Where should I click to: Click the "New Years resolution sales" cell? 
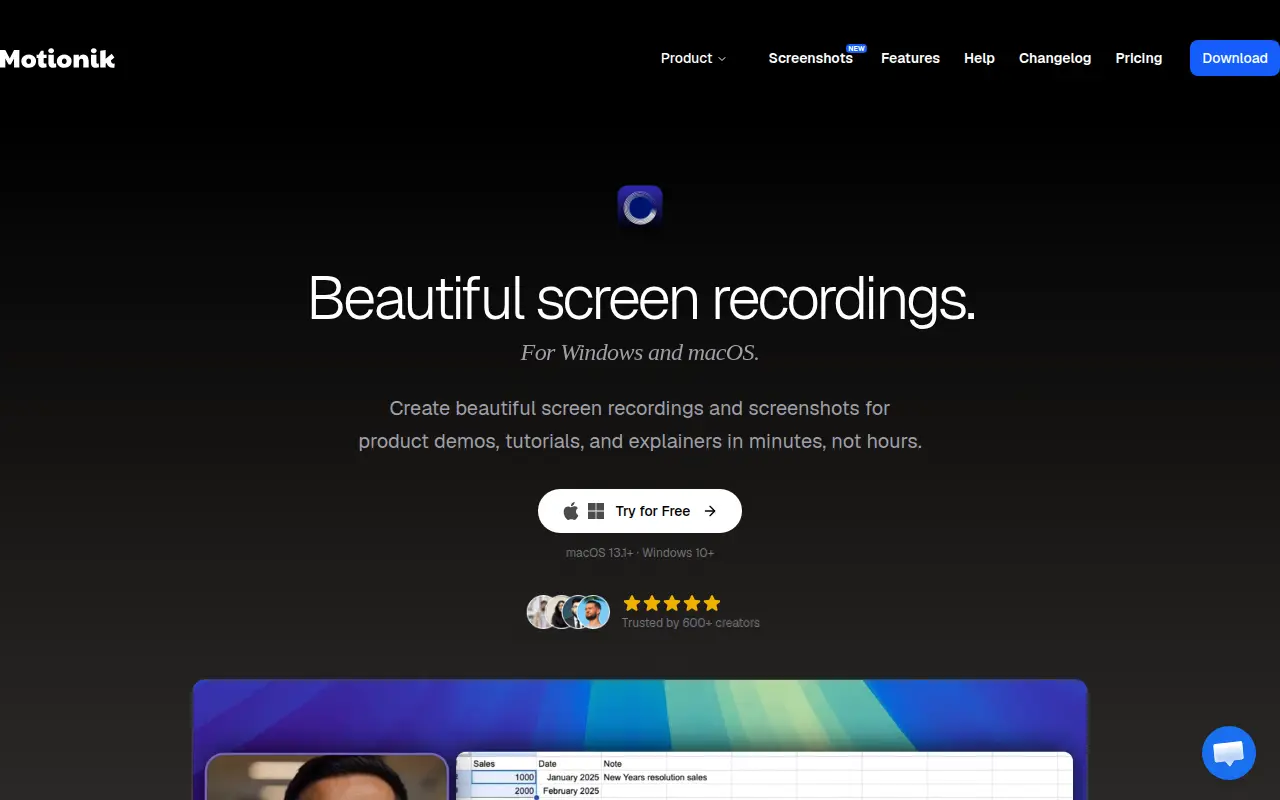tap(655, 777)
